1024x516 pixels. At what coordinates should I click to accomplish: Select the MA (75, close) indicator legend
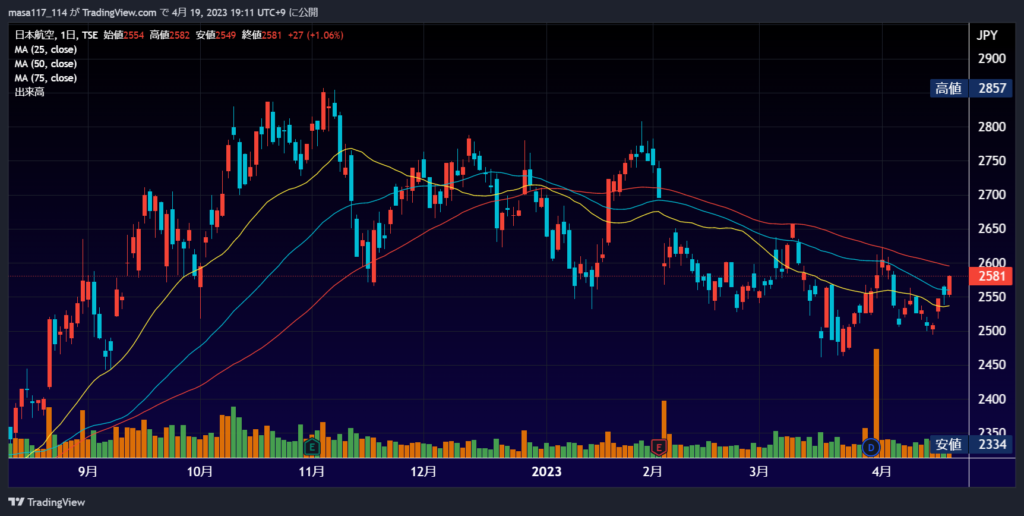click(x=46, y=78)
